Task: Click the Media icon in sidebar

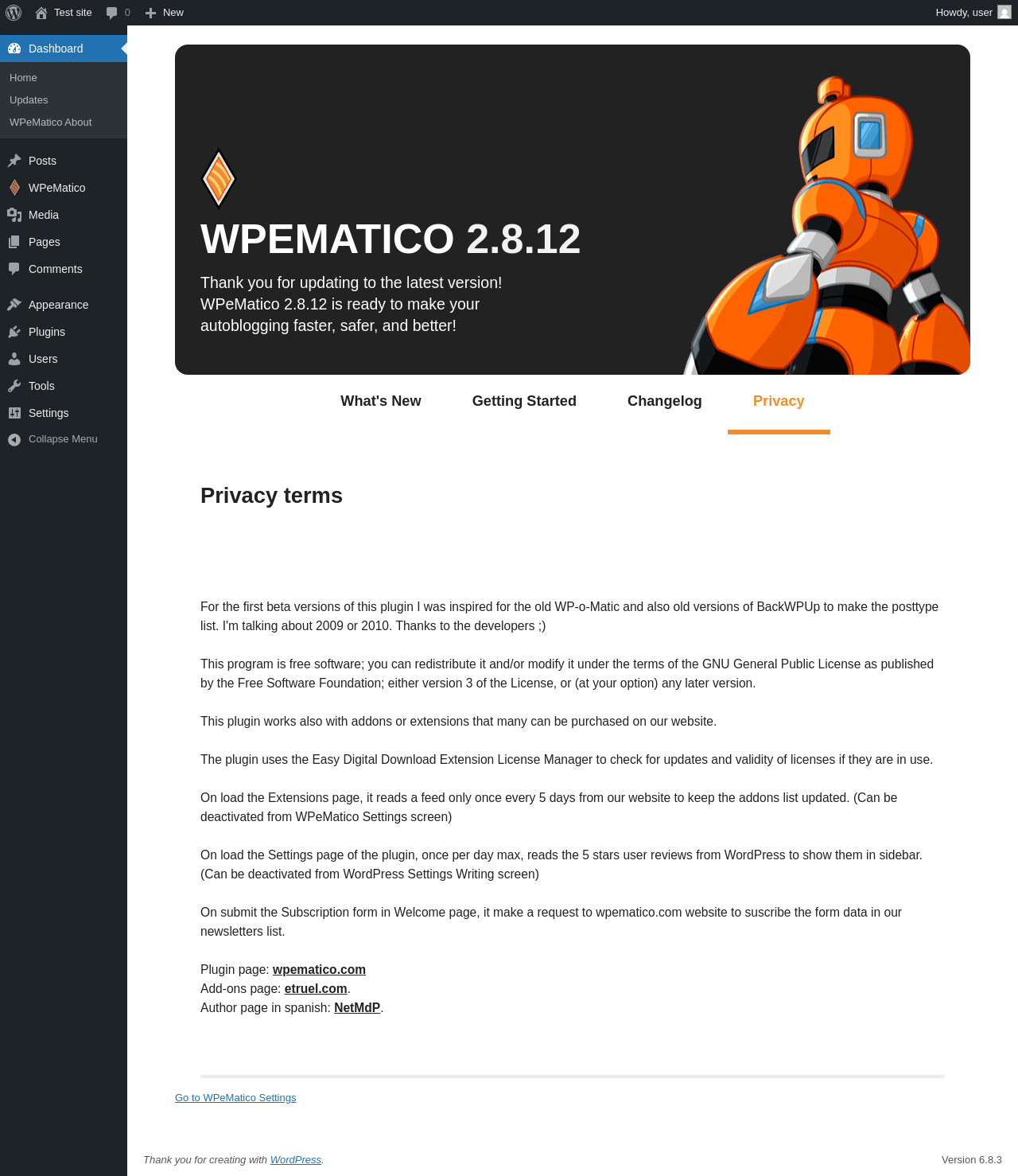Action: pos(14,215)
